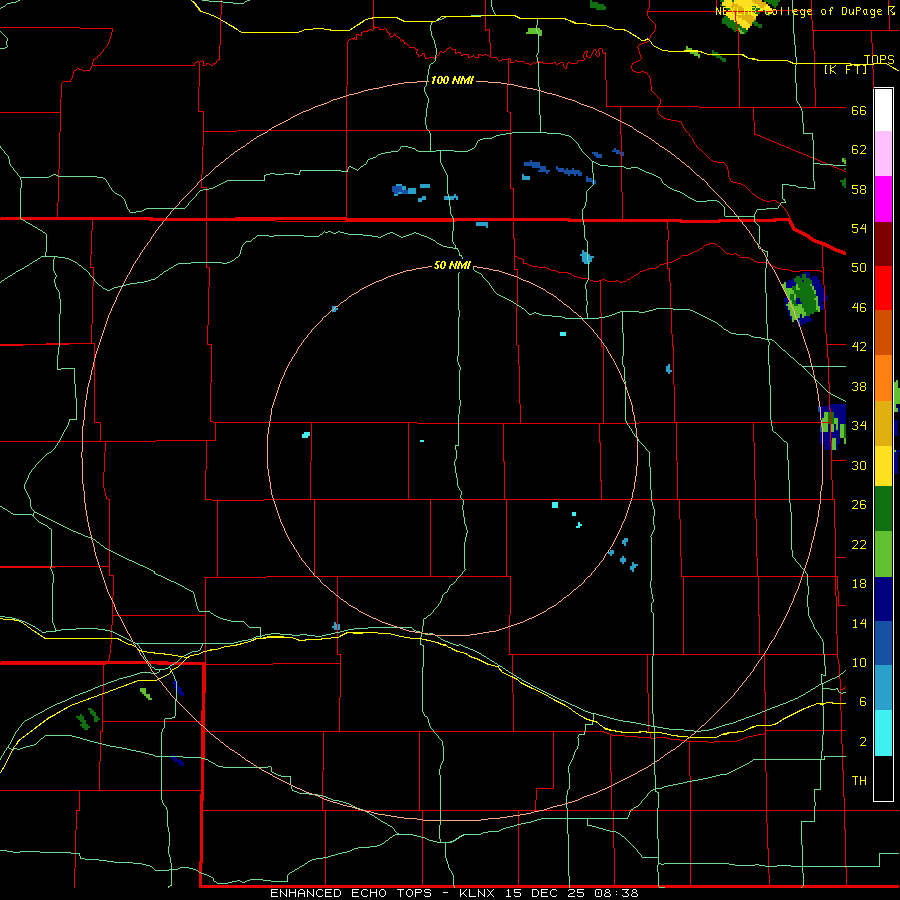
Task: Click the '22' legend value
Action: coord(859,545)
